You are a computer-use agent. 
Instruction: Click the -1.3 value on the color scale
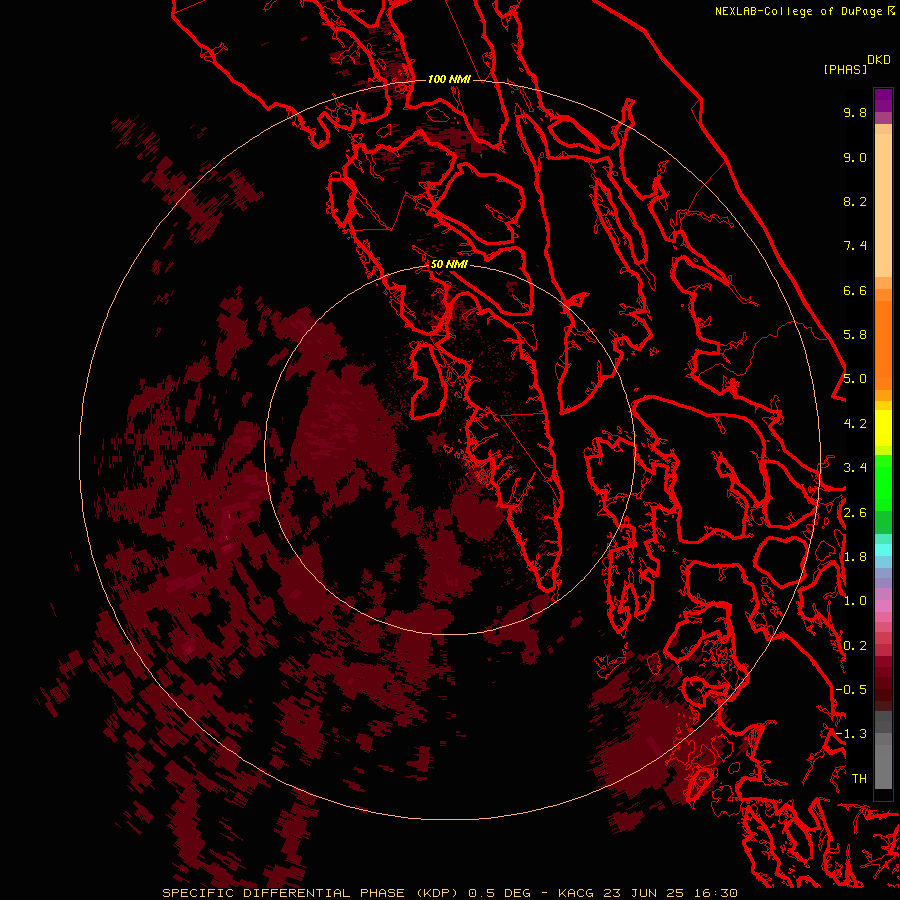click(x=851, y=734)
